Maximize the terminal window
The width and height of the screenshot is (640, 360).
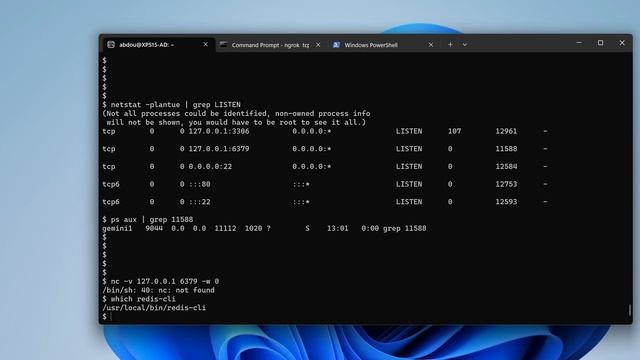tap(600, 43)
